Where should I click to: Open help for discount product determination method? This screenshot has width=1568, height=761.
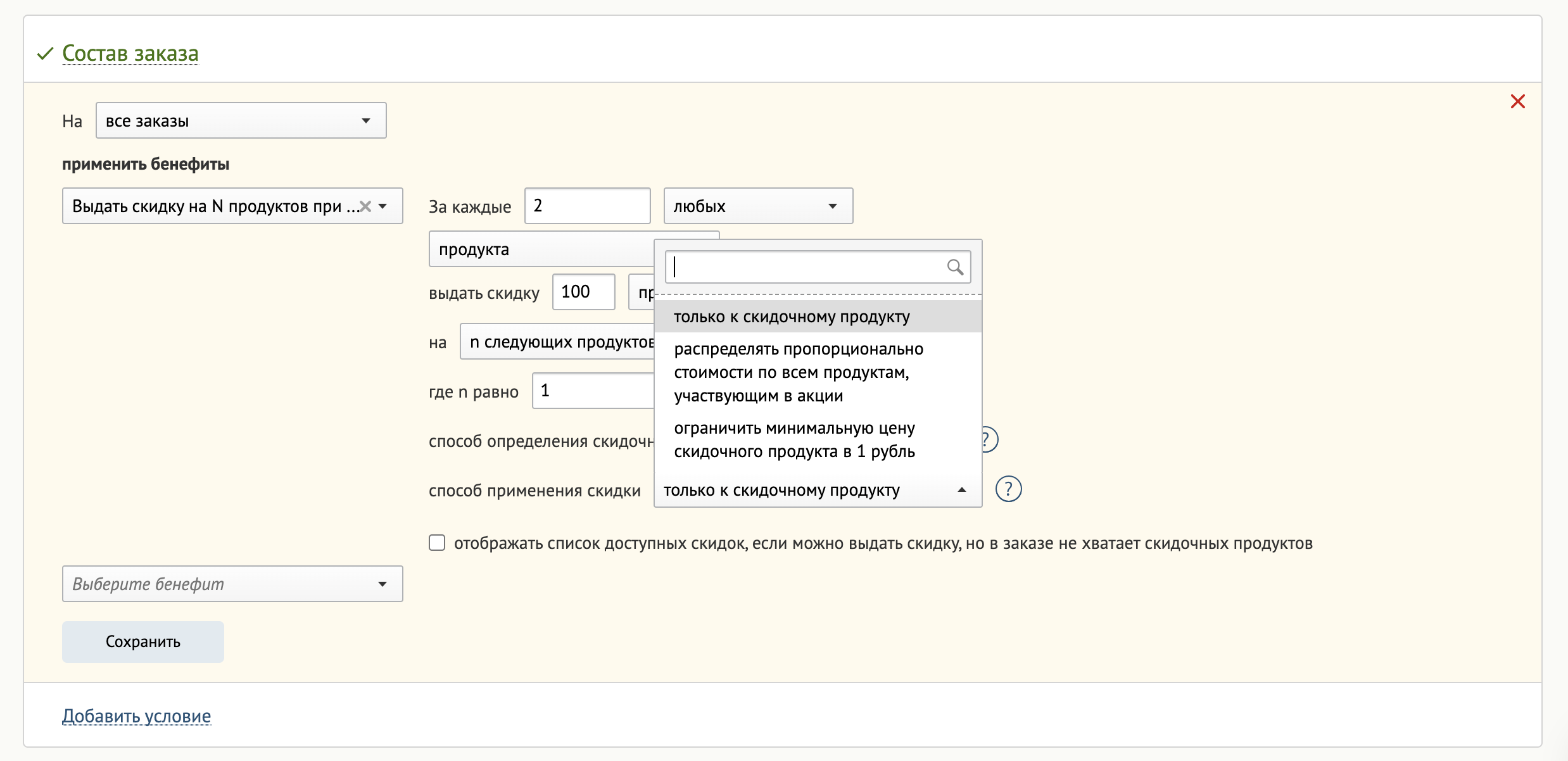coord(989,439)
